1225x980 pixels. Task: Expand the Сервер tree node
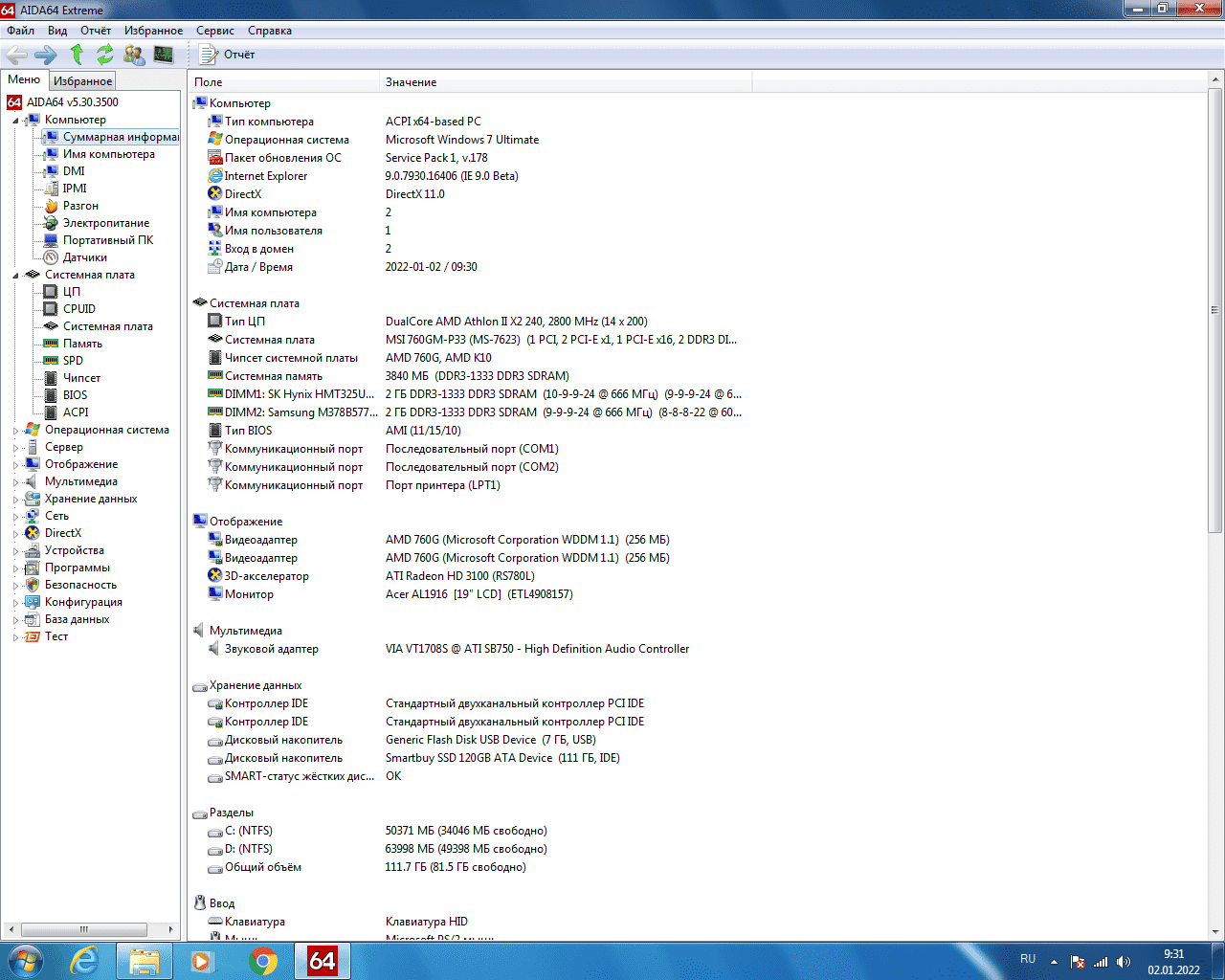[x=15, y=448]
